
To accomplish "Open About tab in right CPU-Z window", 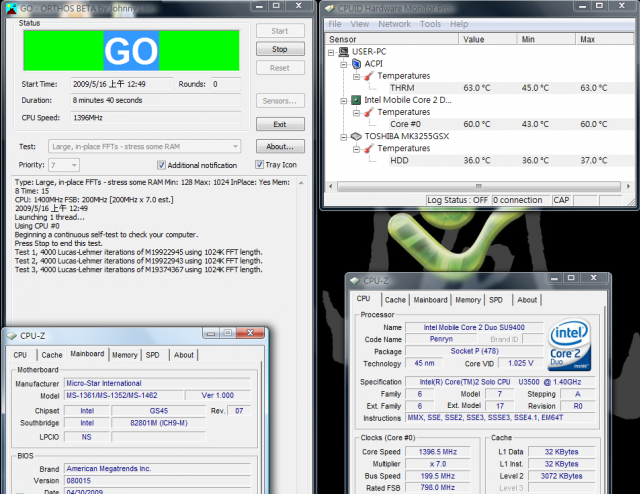I will pyautogui.click(x=527, y=300).
